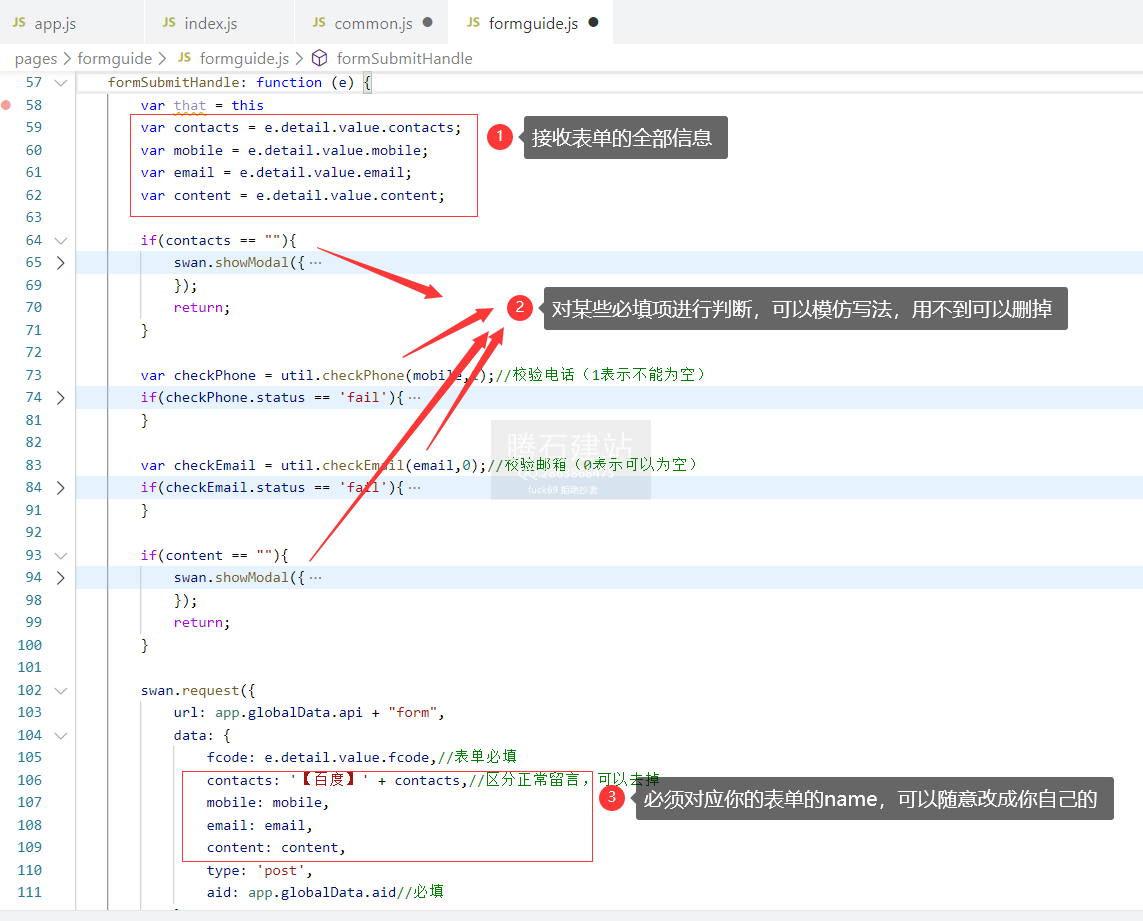Open the formSubmitHandle breadcrumb symbol
This screenshot has height=921, width=1143.
(x=404, y=59)
